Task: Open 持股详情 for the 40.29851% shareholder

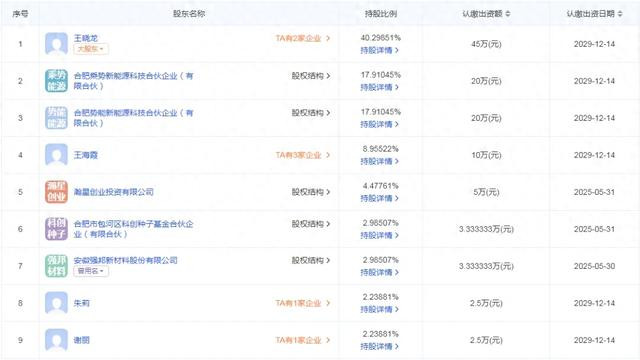Action: (x=380, y=50)
